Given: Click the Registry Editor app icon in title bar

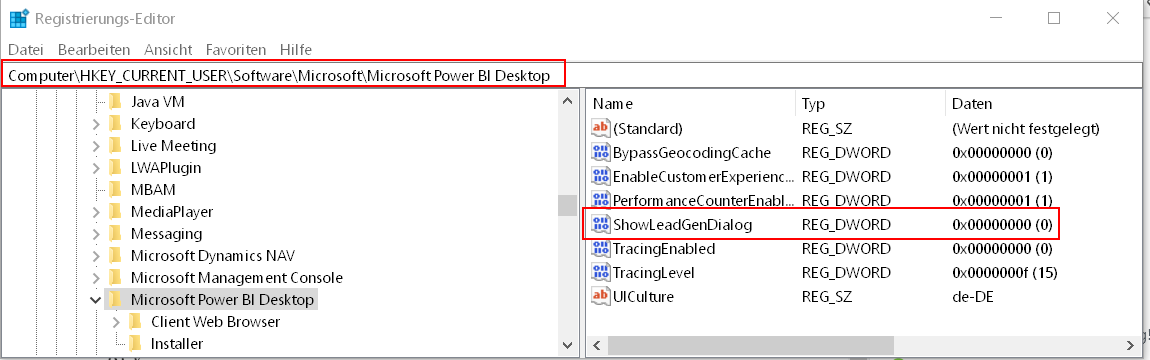Looking at the screenshot, I should [18, 18].
